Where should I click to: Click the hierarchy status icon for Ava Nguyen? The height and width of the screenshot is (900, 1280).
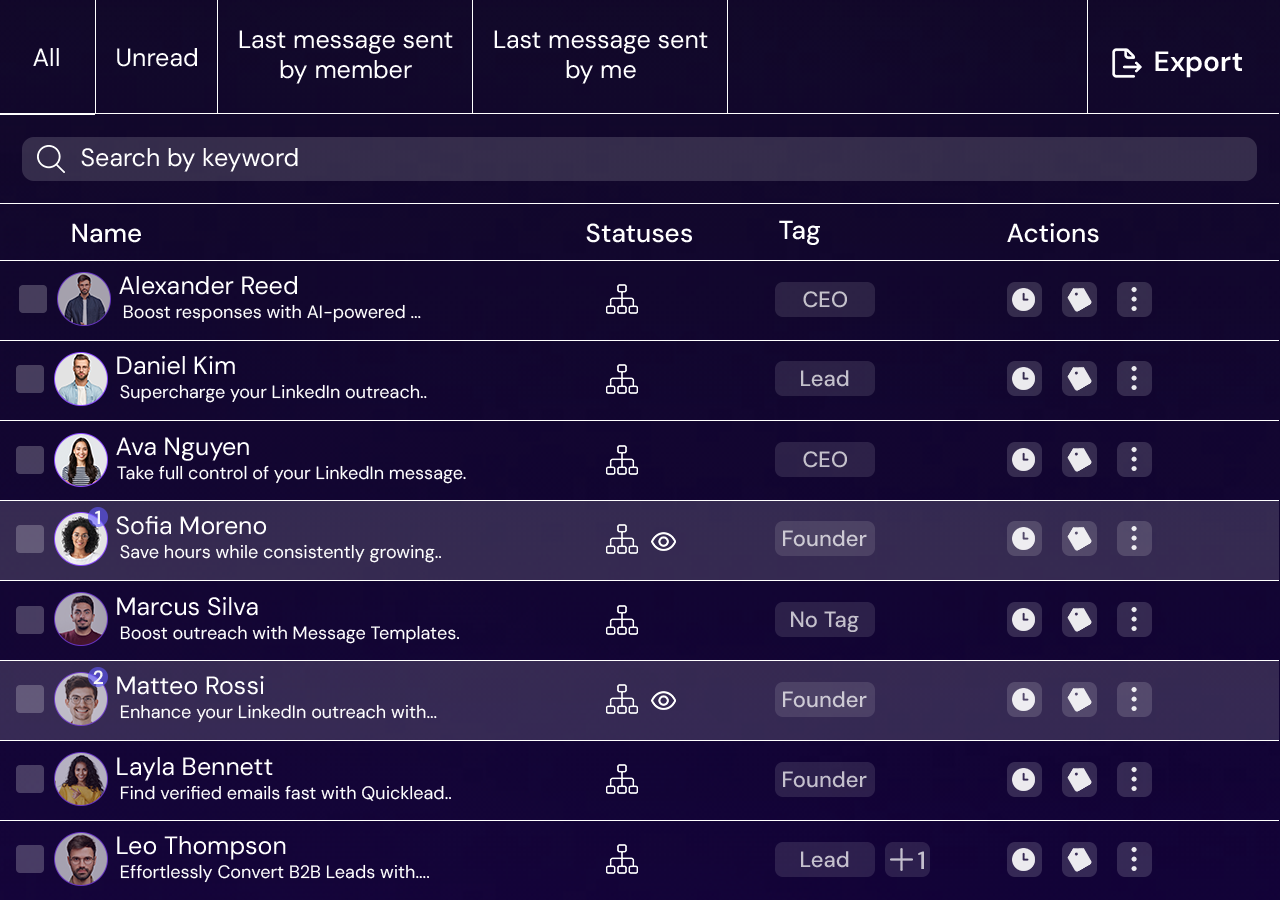622,460
